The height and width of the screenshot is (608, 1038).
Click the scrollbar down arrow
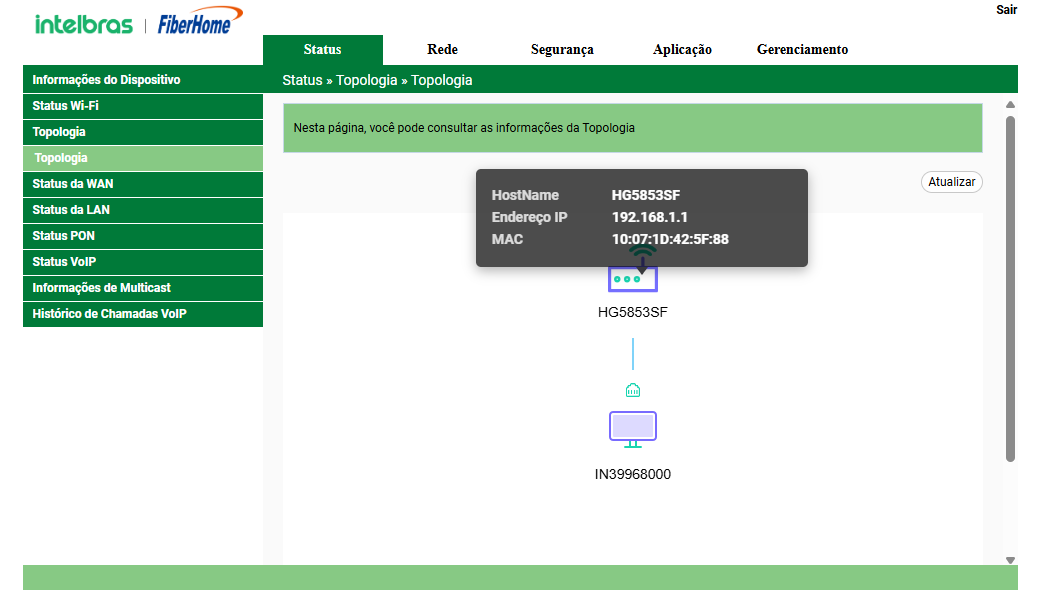point(1010,560)
